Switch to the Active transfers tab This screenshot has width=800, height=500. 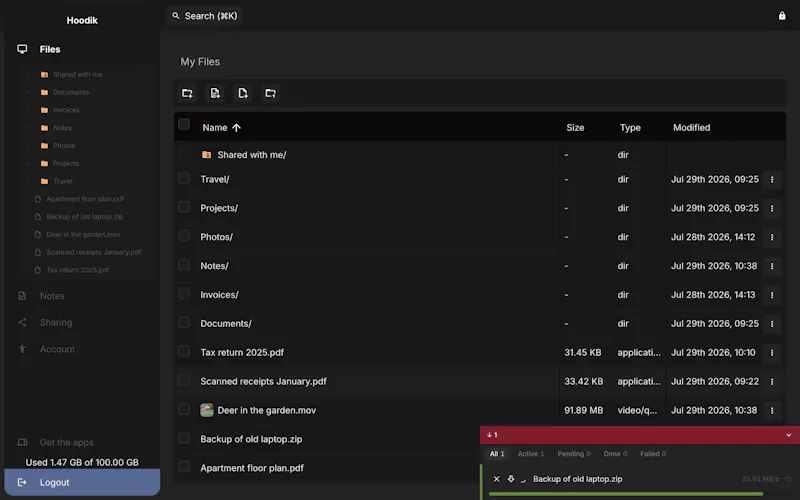pos(531,454)
